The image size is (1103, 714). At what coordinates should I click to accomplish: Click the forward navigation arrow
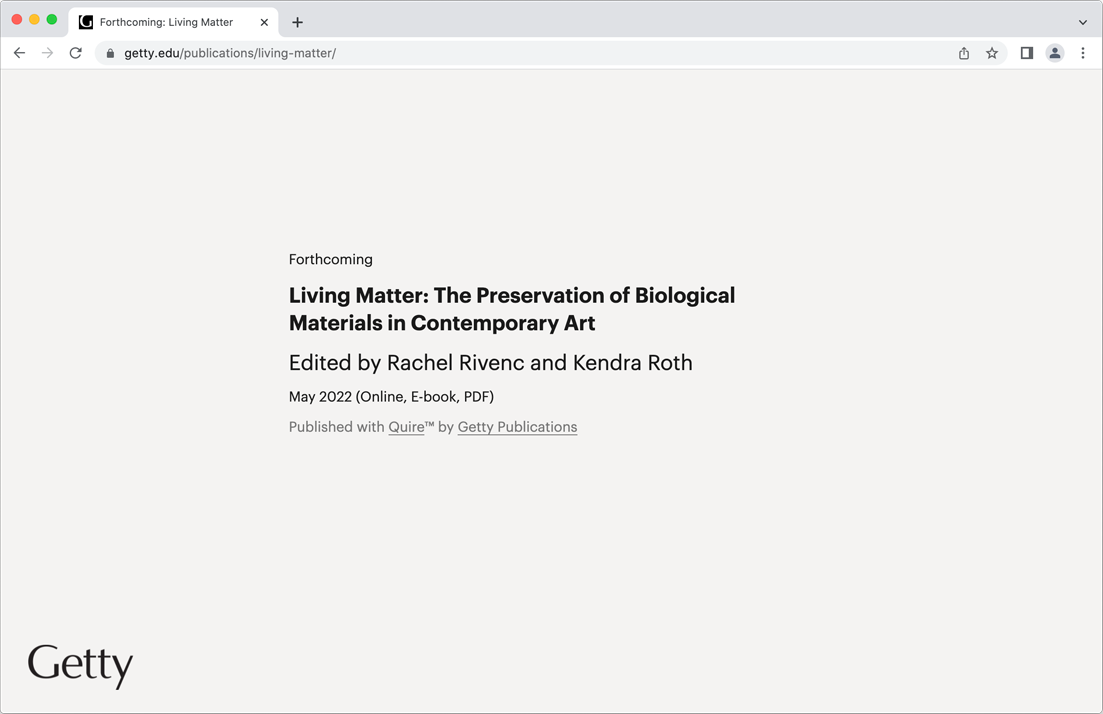(x=47, y=53)
